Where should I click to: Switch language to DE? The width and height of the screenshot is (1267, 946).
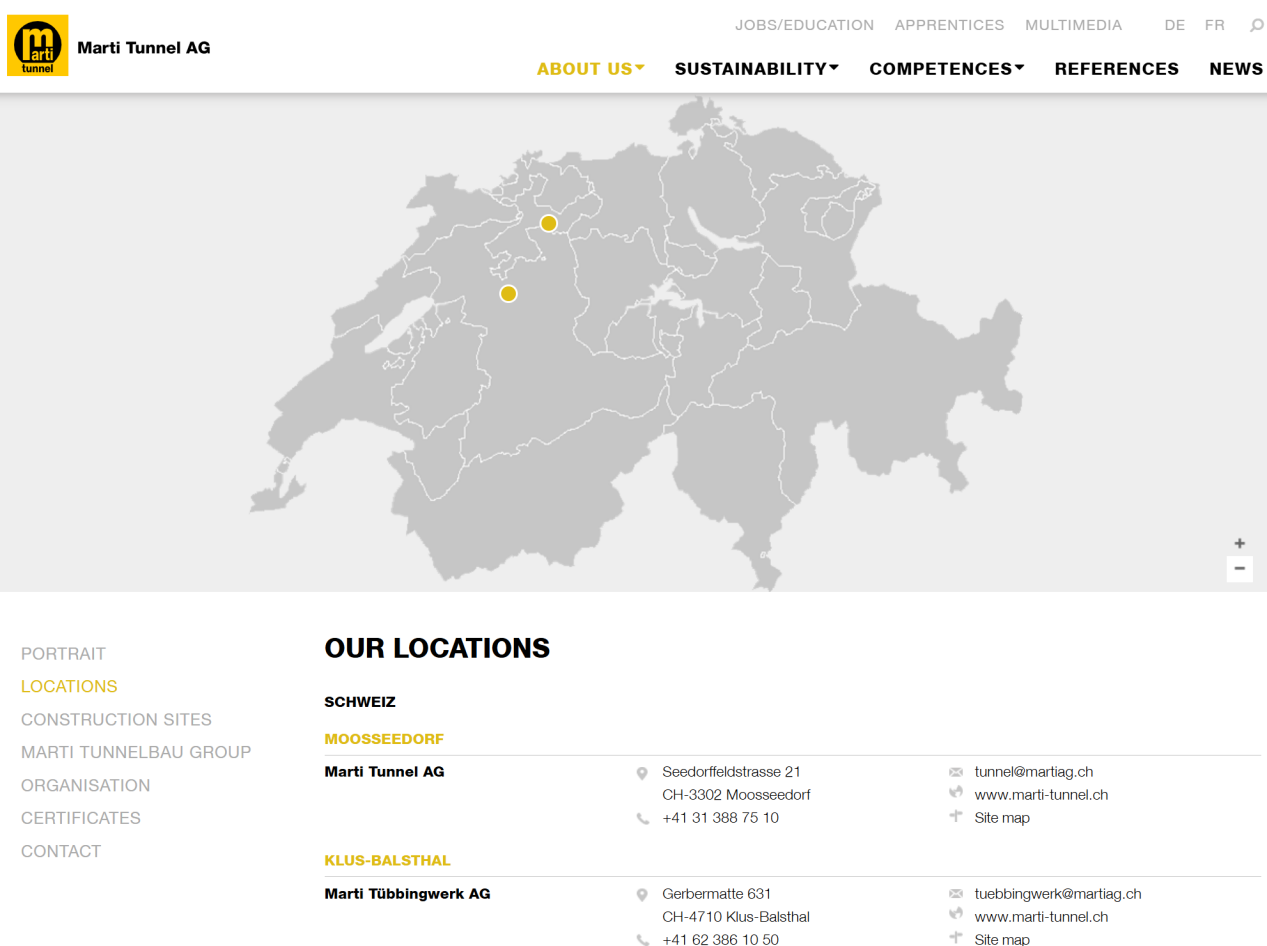(1174, 25)
